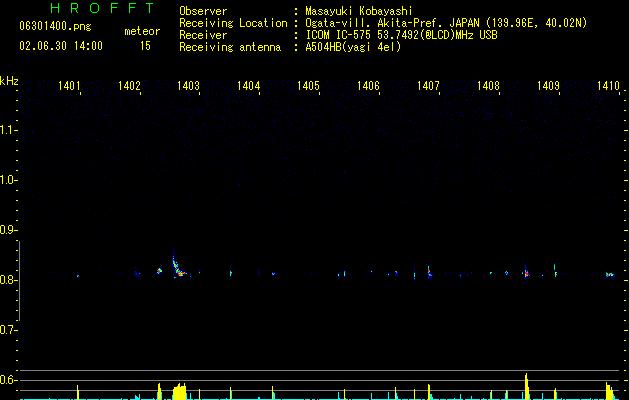Click the Receiving Location label
The image size is (629, 400).
[233, 24]
